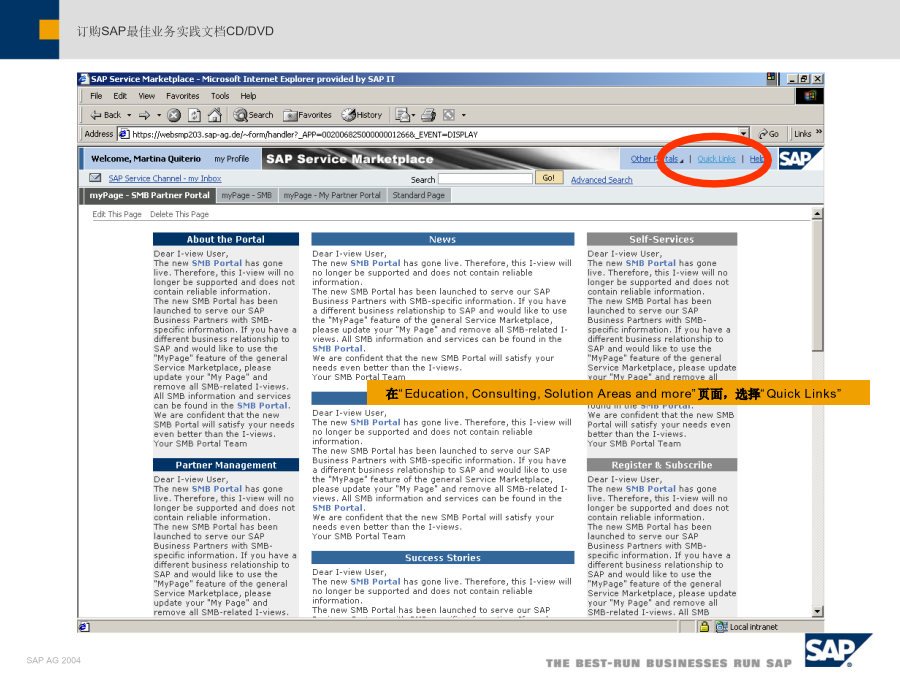The image size is (900, 675).
Task: Open the Favorites toolbar button
Action: coord(308,115)
